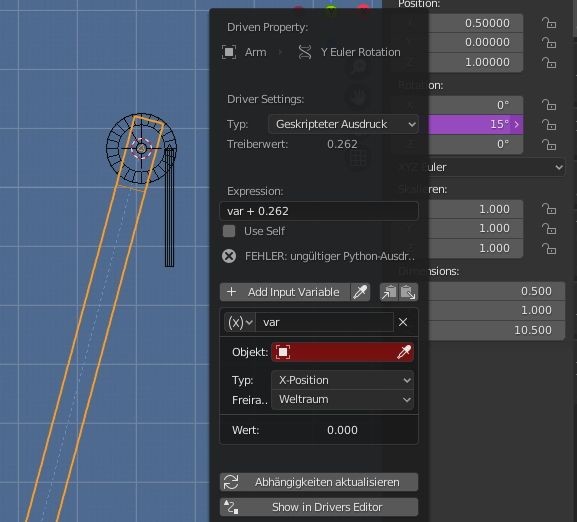Click Add Input Variable button

click(x=285, y=292)
